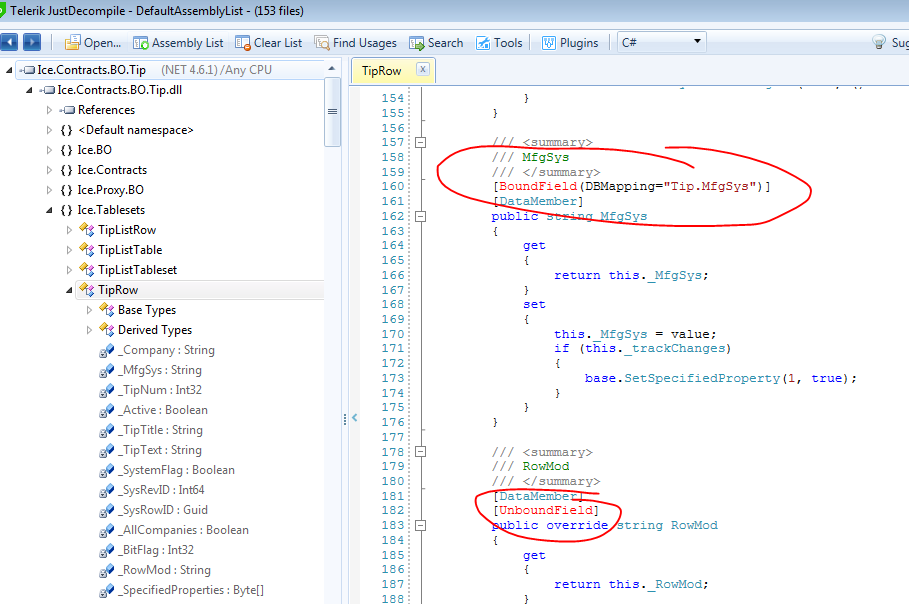The height and width of the screenshot is (604, 909).
Task: Expand the Ice.Contracts namespace
Action: pos(49,170)
